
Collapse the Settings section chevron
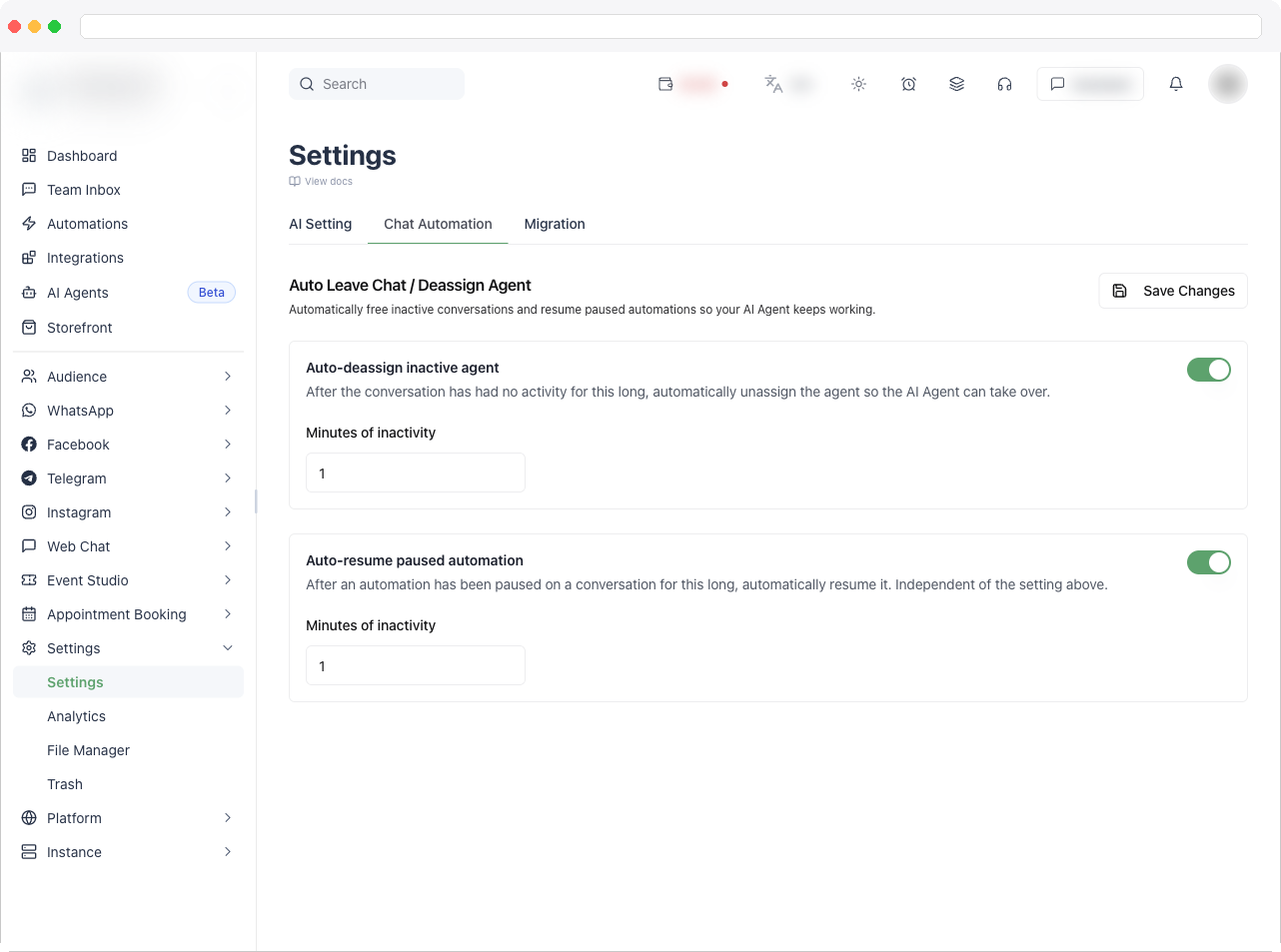click(228, 648)
